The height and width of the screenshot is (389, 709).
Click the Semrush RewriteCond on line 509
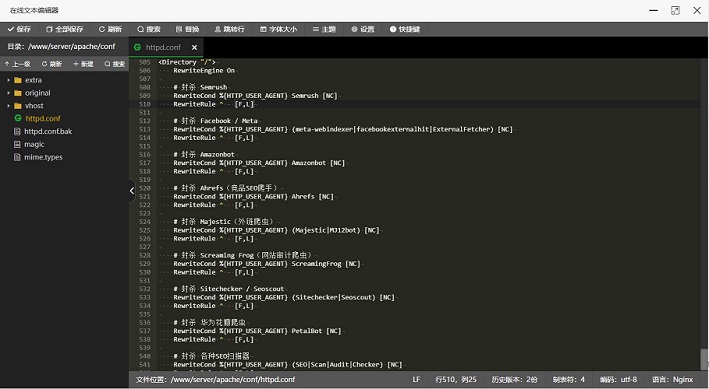[x=255, y=95]
